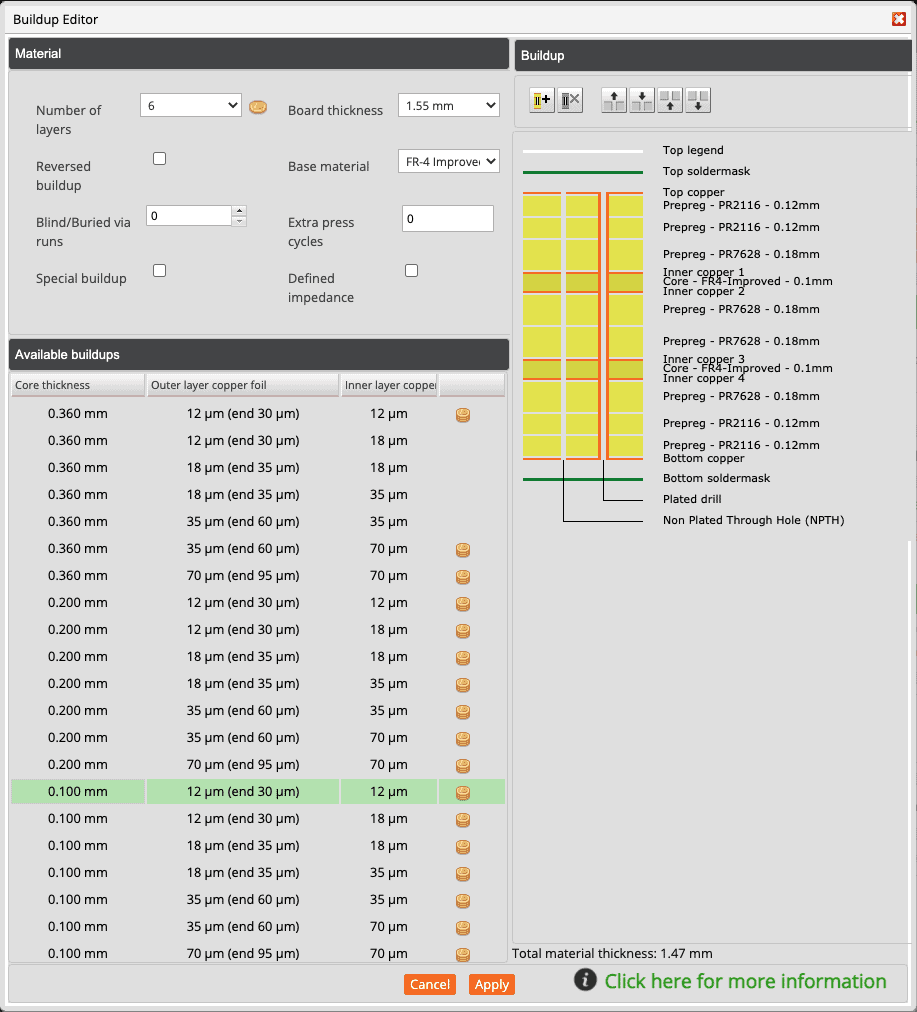The height and width of the screenshot is (1012, 917).
Task: Enable the Reversed buildup checkbox
Action: pyautogui.click(x=159, y=159)
